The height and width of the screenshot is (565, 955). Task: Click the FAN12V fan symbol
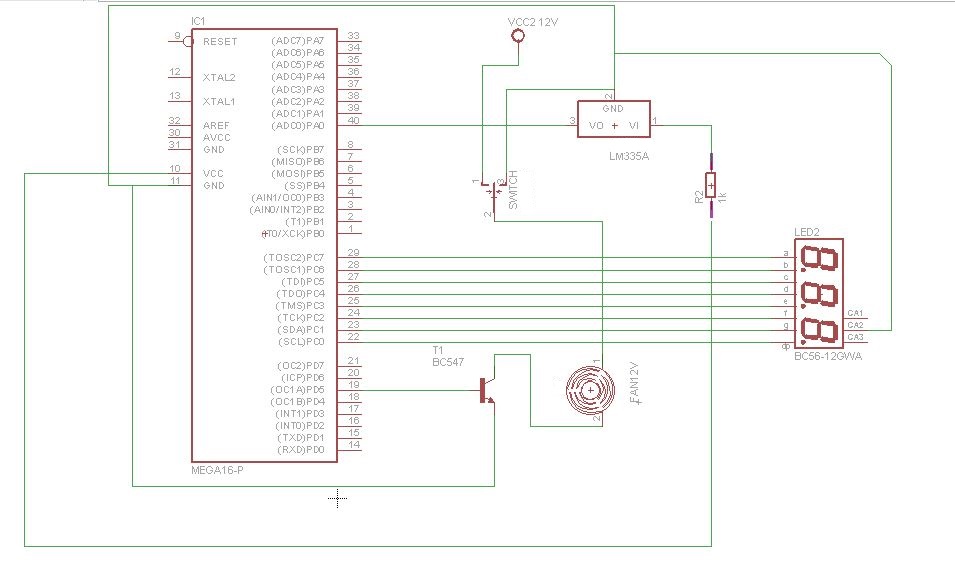[x=590, y=390]
